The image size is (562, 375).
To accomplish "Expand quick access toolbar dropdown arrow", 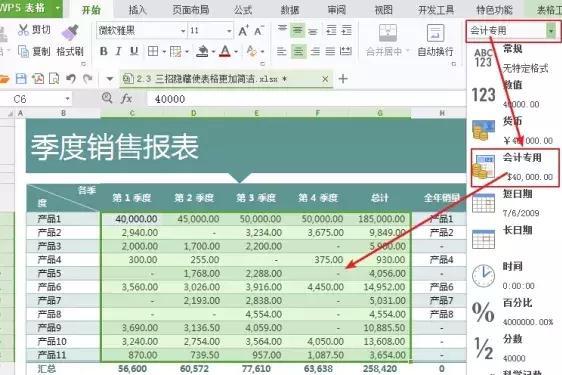I will click(x=110, y=79).
